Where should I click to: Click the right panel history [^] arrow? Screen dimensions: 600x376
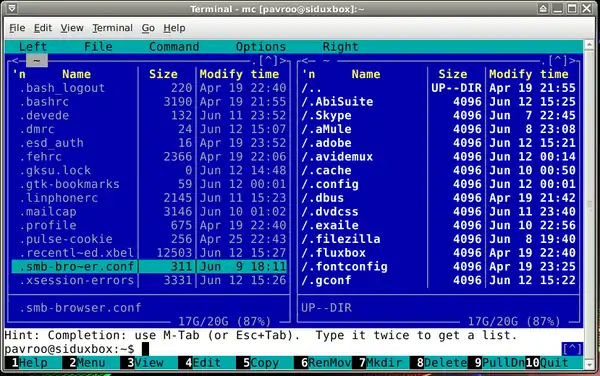tap(557, 60)
